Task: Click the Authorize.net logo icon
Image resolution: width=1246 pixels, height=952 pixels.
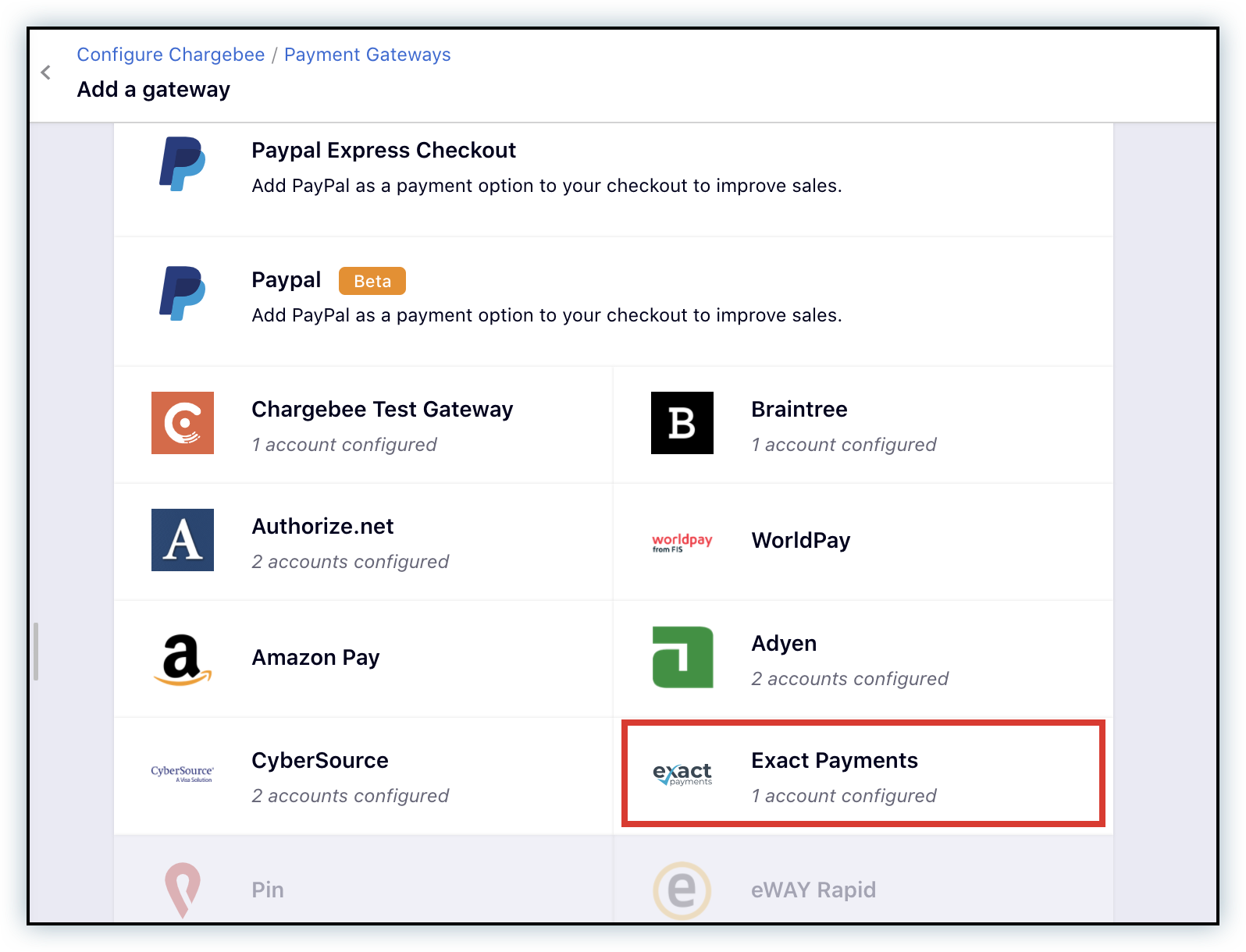Action: [183, 540]
